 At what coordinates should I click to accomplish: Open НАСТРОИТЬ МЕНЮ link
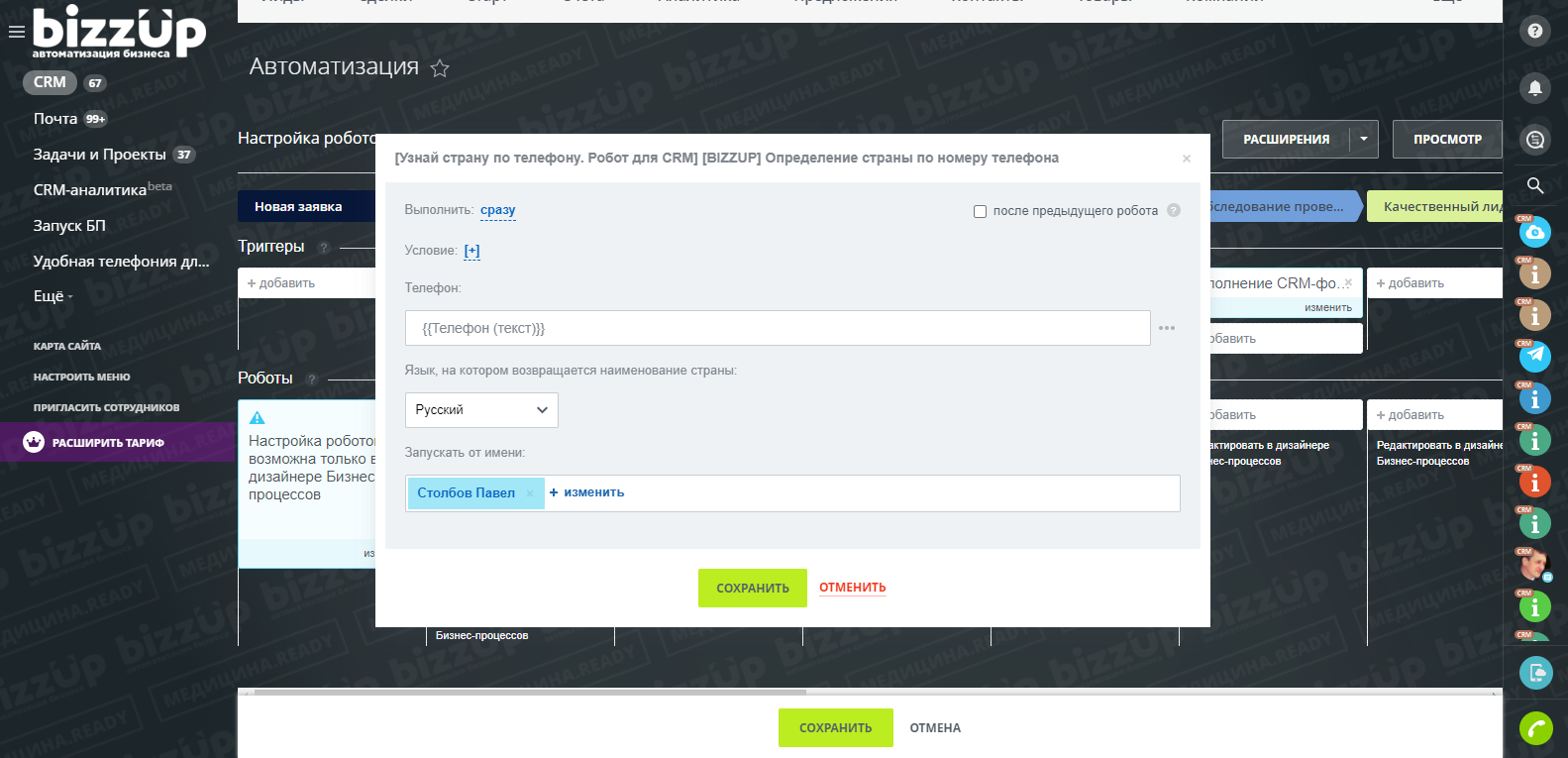(x=82, y=377)
